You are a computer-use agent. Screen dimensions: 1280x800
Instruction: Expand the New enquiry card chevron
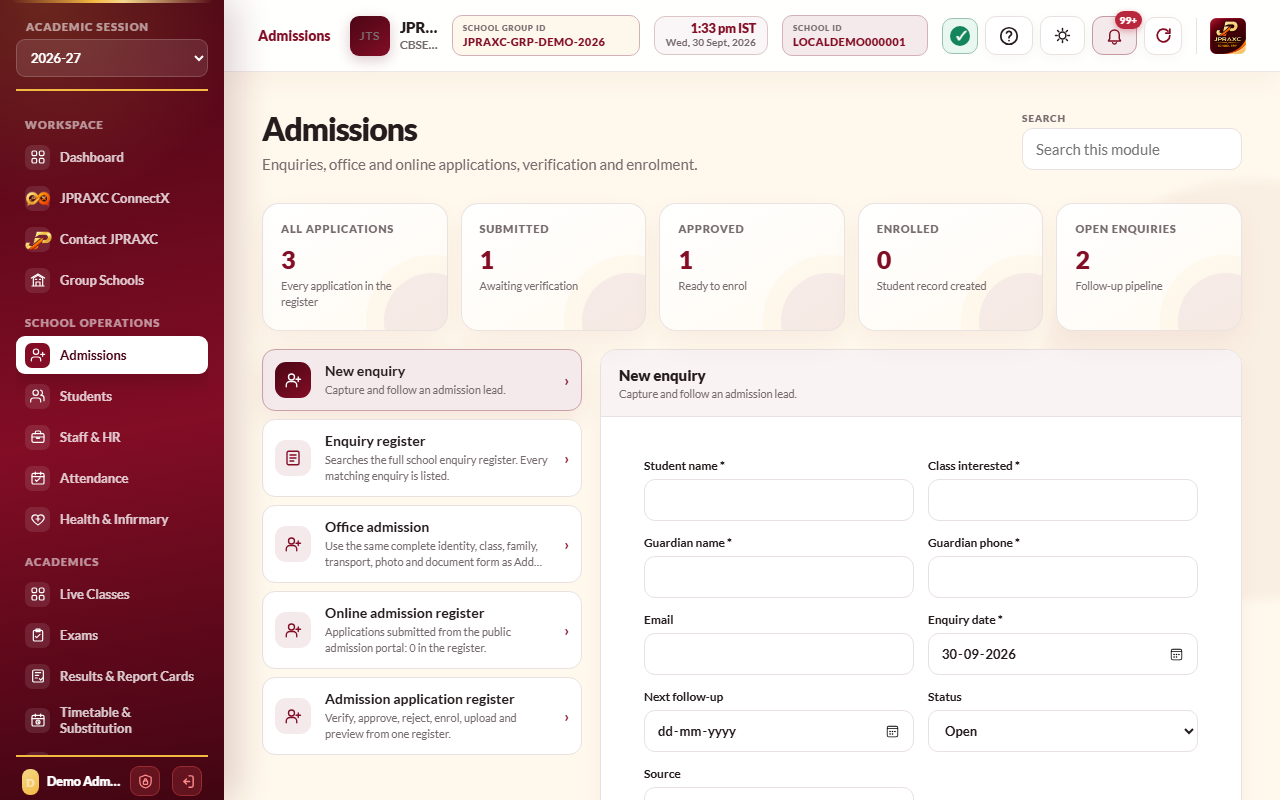(566, 380)
